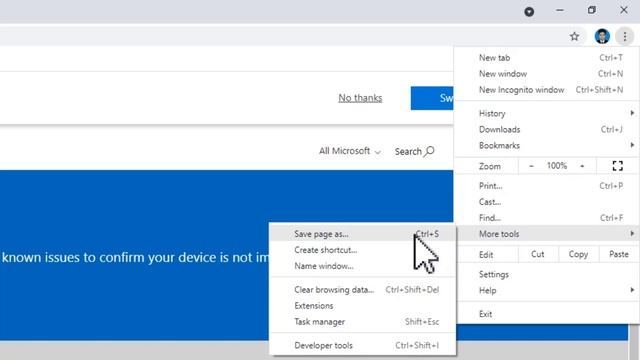This screenshot has width=640, height=360.
Task: Open Developer tools
Action: coord(362,345)
